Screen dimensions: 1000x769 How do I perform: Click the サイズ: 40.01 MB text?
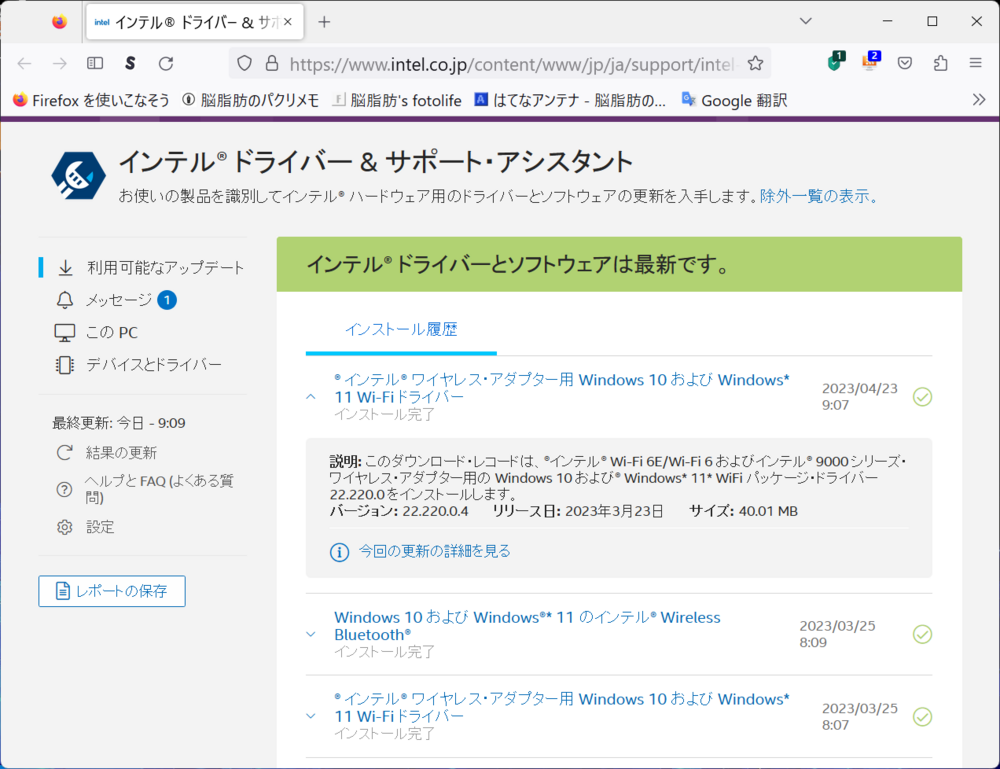tap(744, 511)
